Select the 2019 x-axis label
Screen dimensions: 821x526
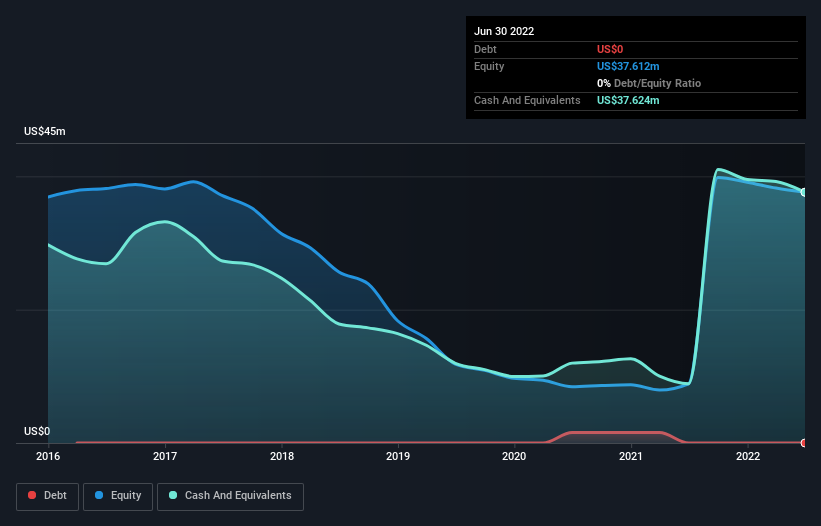point(398,456)
